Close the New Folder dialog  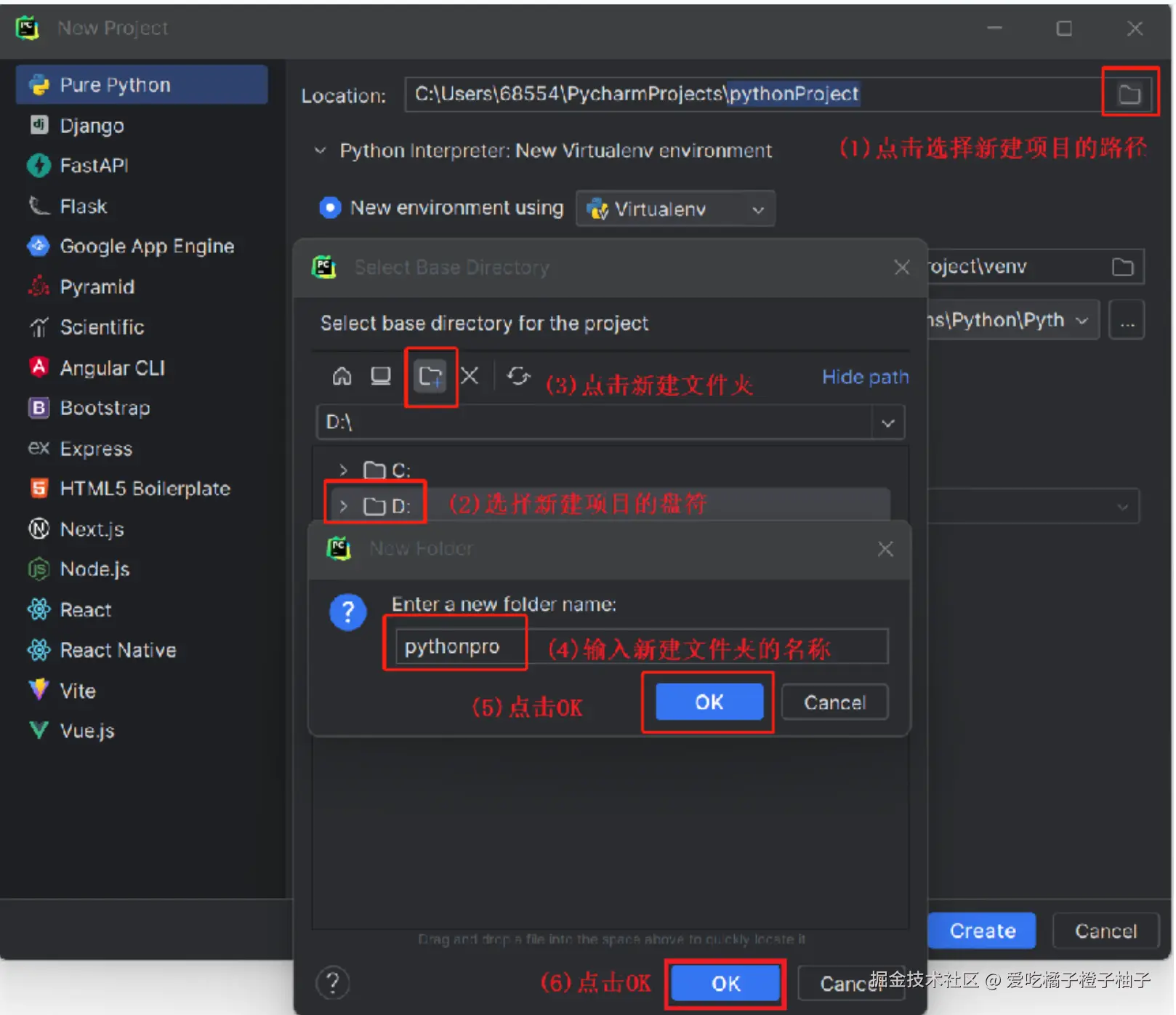(x=885, y=549)
